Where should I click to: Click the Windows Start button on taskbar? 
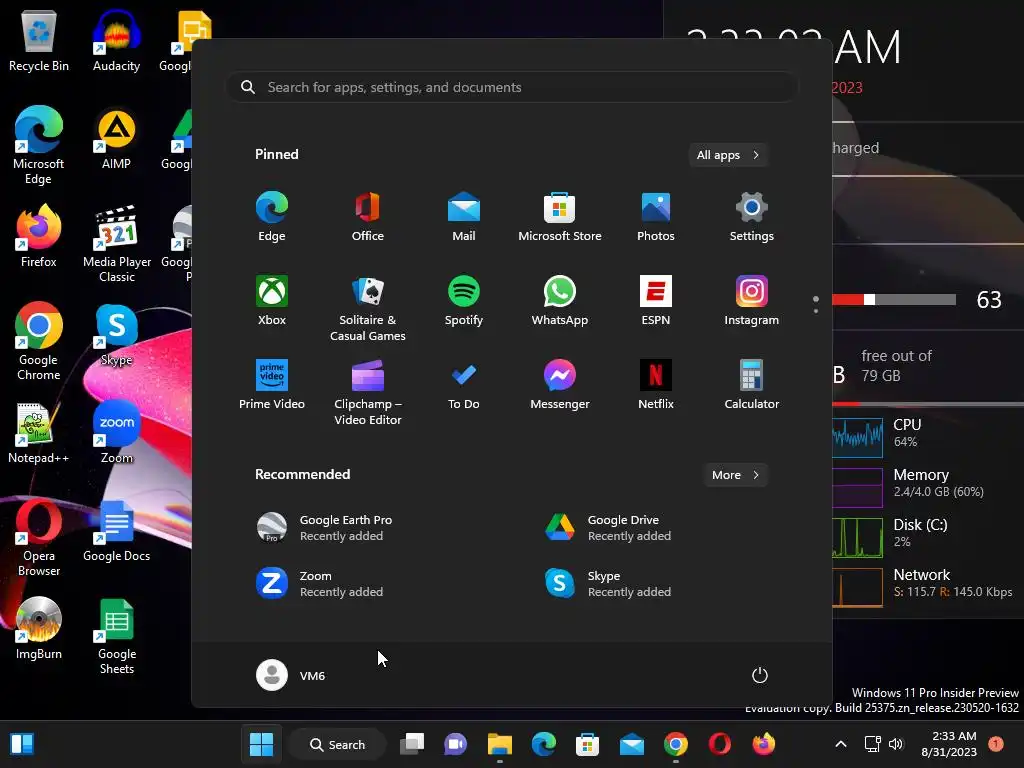[262, 744]
